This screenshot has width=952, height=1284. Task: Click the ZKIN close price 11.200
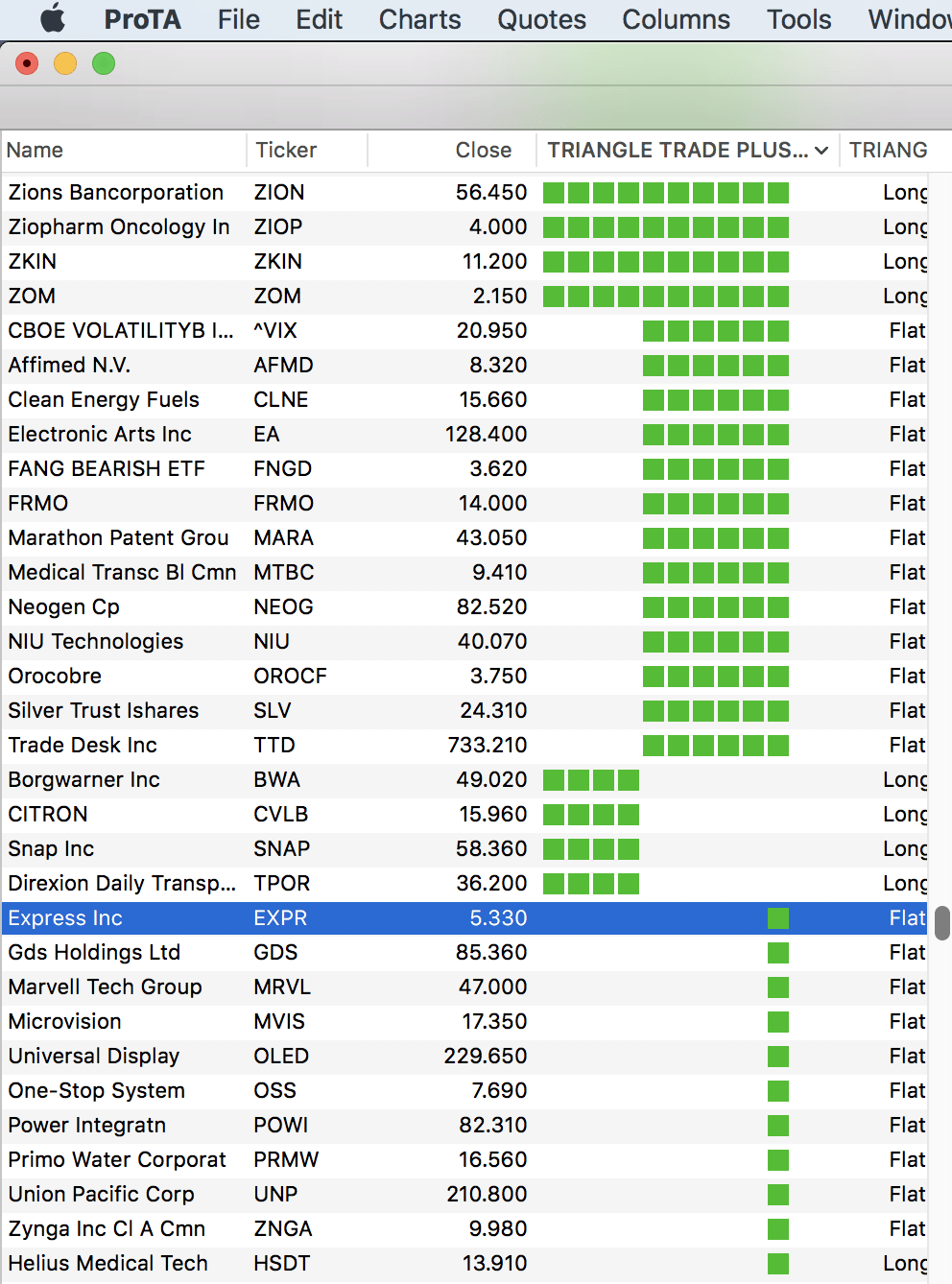[494, 261]
